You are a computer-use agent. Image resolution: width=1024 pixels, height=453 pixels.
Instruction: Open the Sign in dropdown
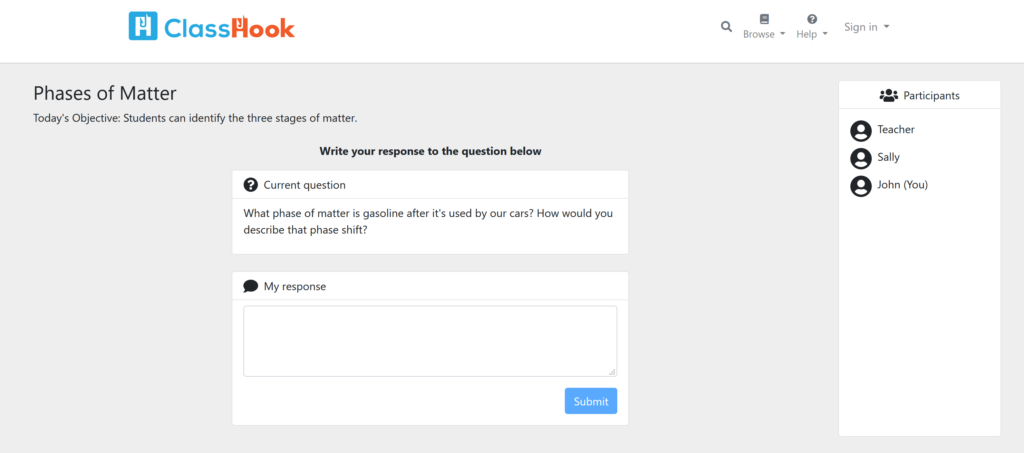click(x=867, y=27)
